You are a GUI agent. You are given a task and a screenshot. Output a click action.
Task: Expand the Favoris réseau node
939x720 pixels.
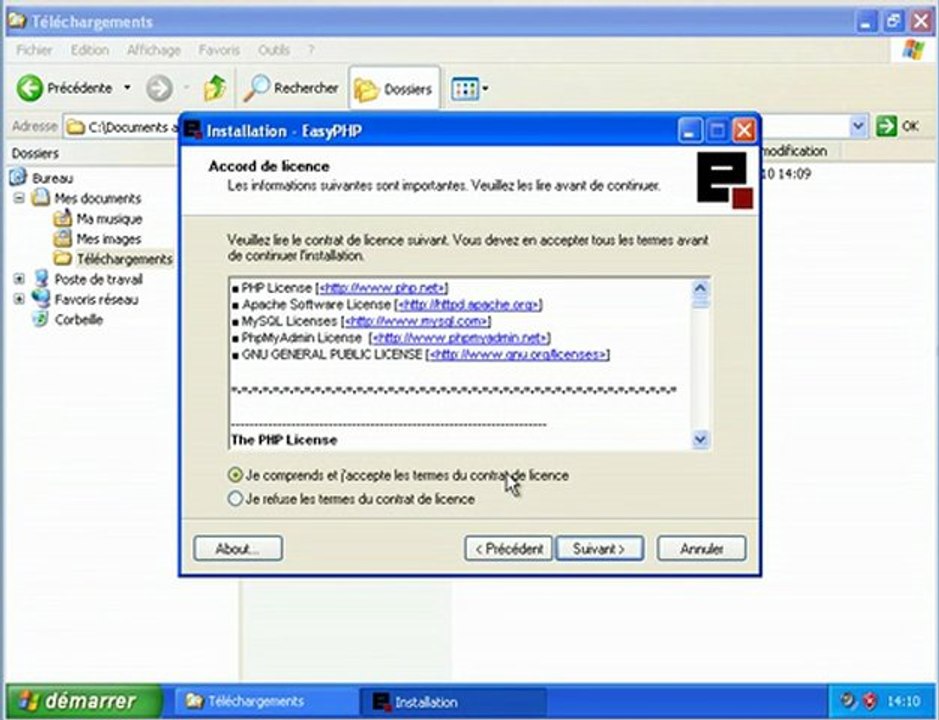(x=19, y=299)
